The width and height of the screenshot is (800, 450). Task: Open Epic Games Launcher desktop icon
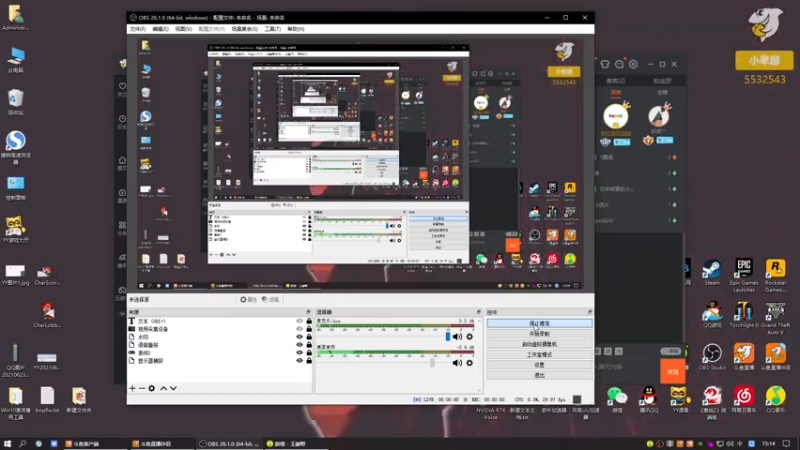pyautogui.click(x=744, y=275)
